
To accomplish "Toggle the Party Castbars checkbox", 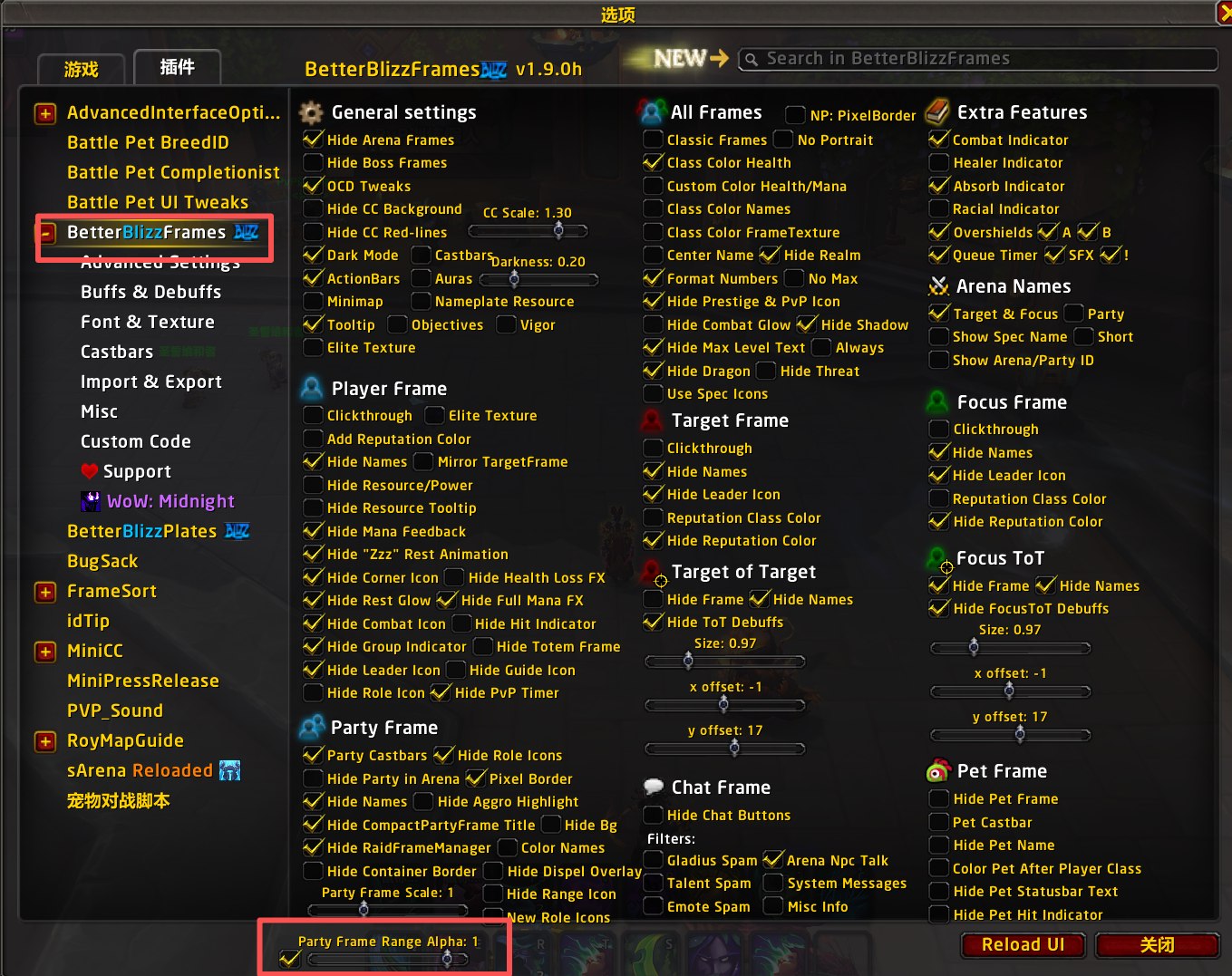I will 313,755.
